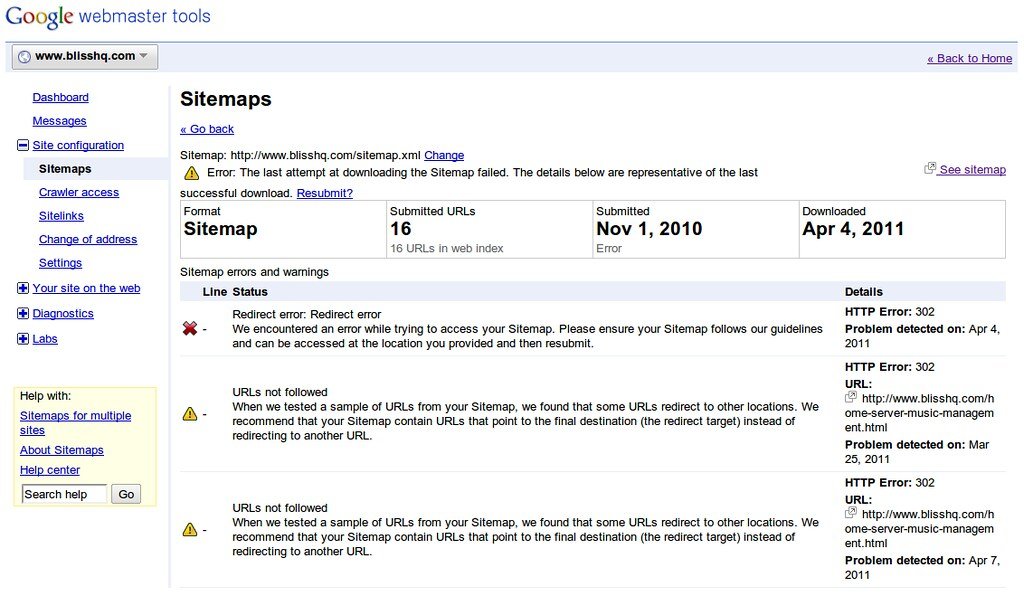Viewport: 1024px width, 596px height.
Task: Select Sitemaps in the sidebar
Action: pos(64,168)
